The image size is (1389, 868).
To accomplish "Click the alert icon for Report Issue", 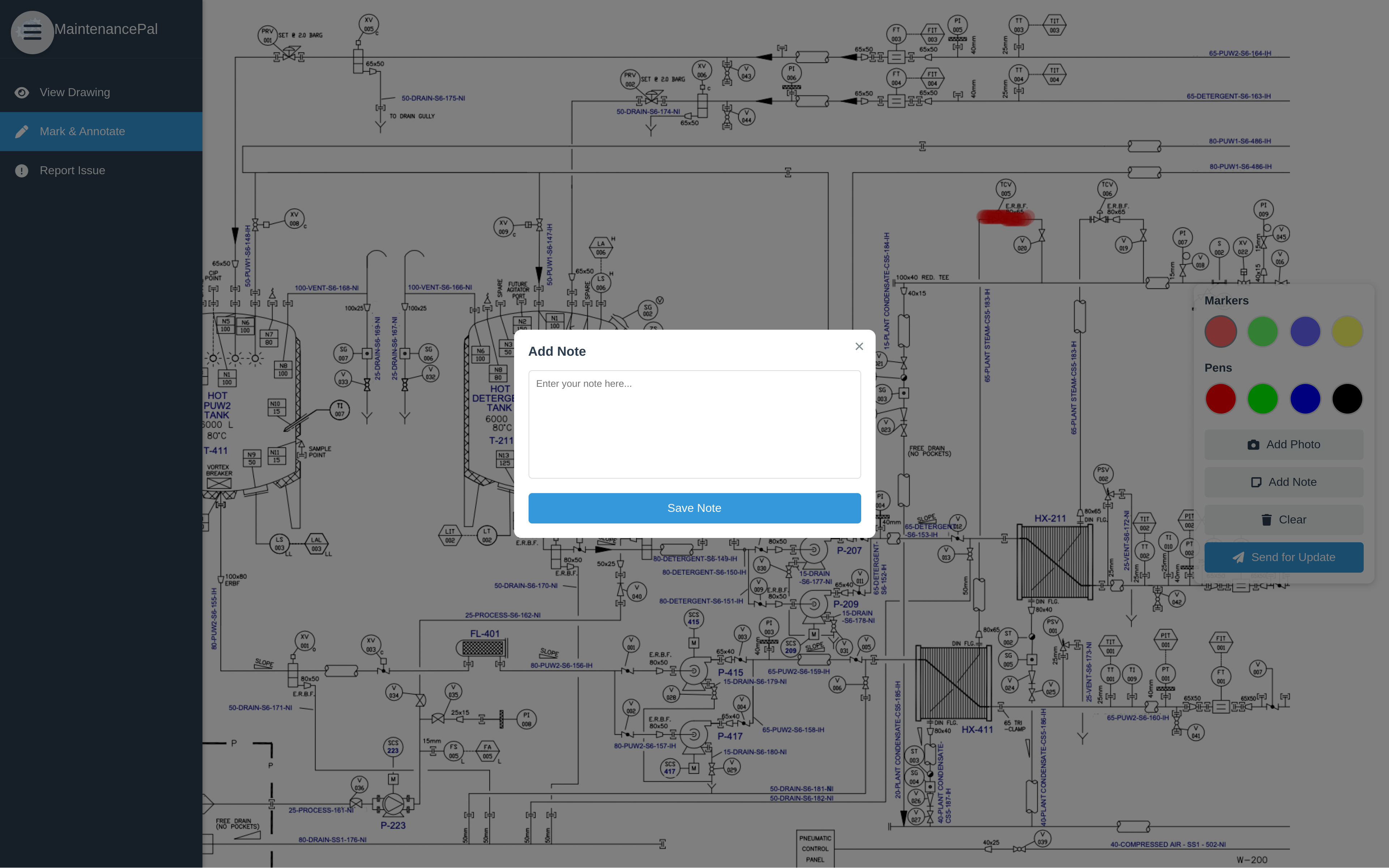I will (22, 171).
